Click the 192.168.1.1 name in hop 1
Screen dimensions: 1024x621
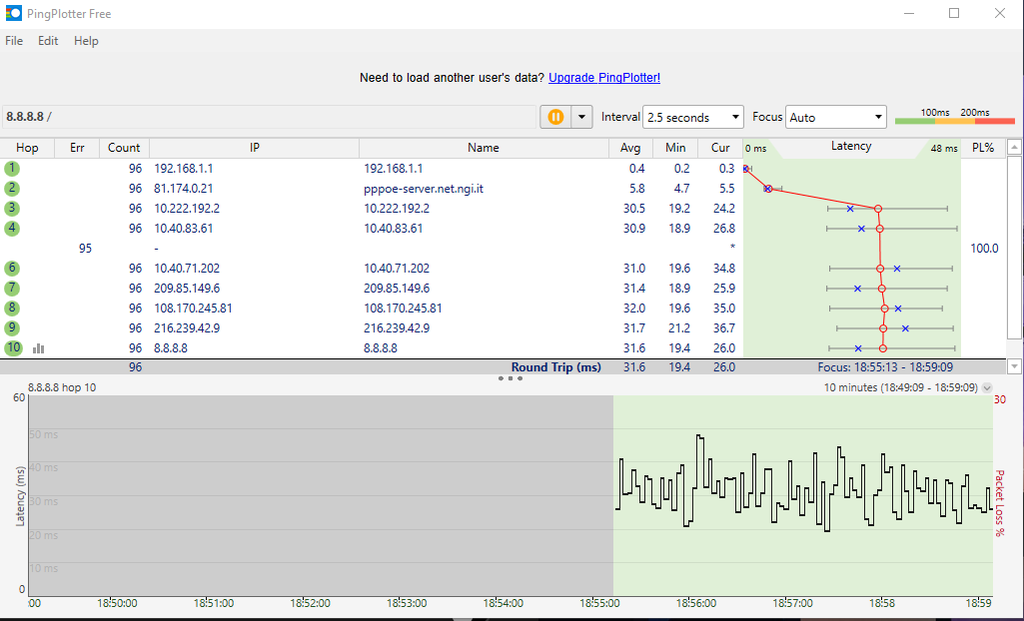[393, 168]
